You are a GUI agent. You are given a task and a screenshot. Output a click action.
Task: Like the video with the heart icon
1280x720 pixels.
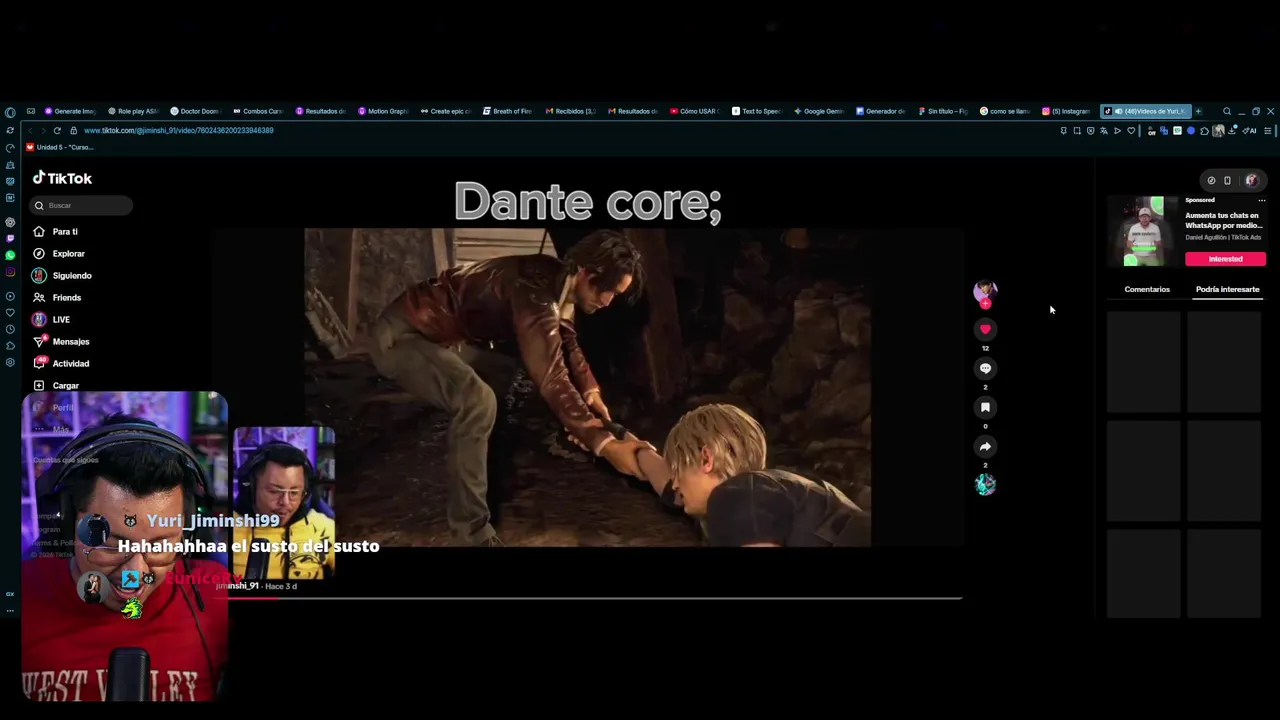coord(985,329)
